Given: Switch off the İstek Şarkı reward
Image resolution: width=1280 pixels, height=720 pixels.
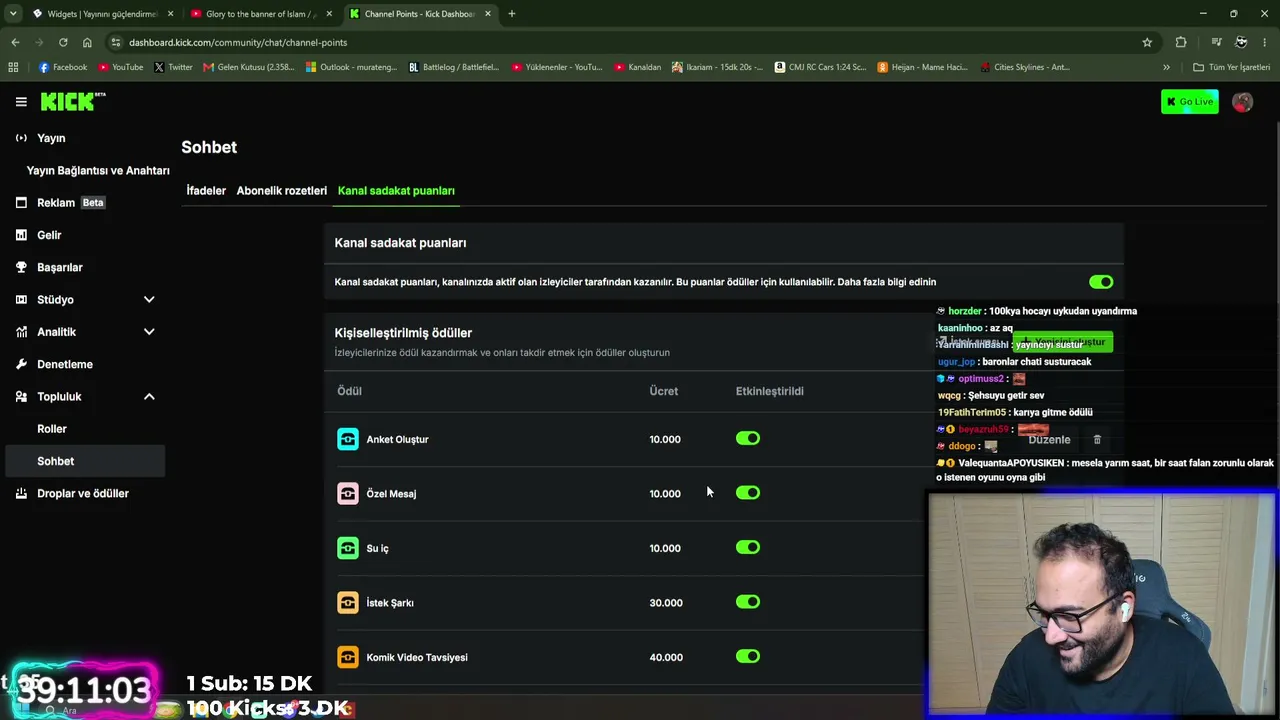Looking at the screenshot, I should tap(748, 601).
